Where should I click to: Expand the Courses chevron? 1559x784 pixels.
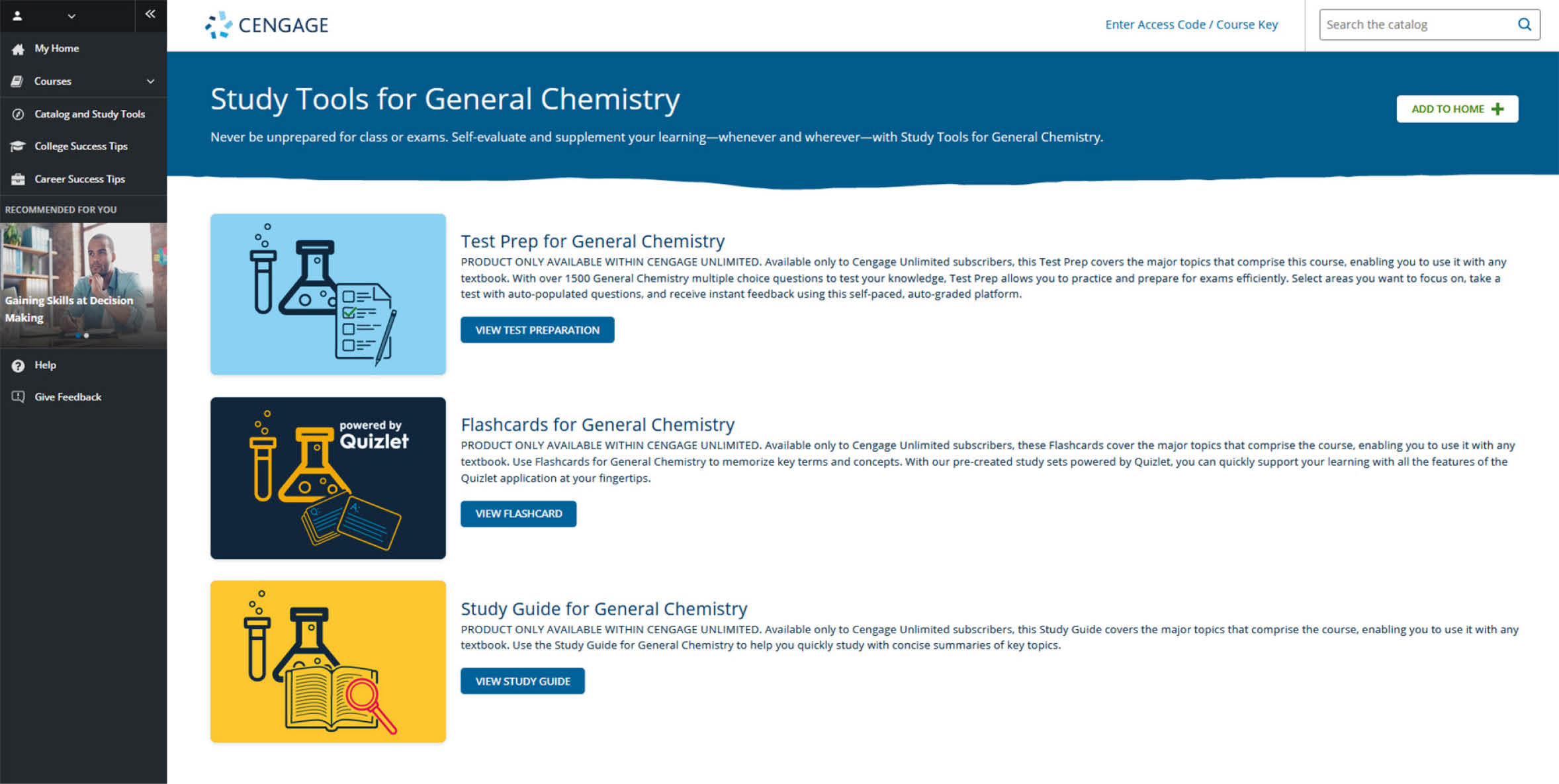click(x=151, y=81)
